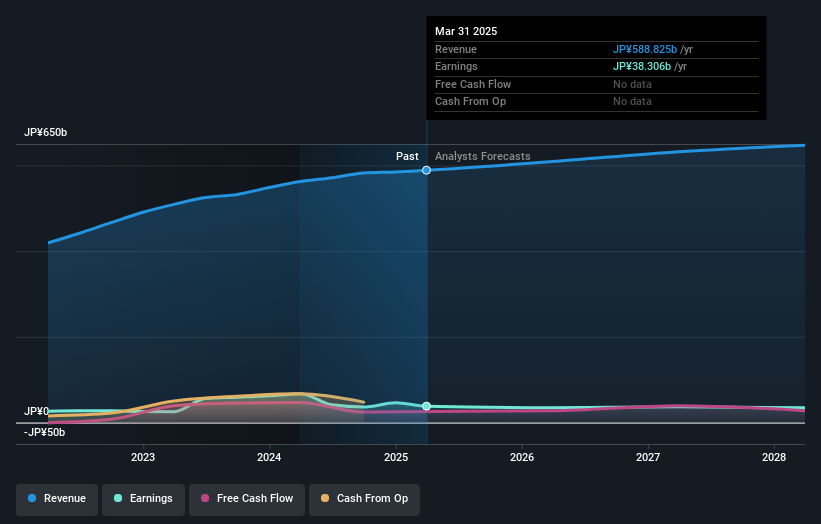Click the Revenue tooltip row label
821x524 pixels.
456,49
